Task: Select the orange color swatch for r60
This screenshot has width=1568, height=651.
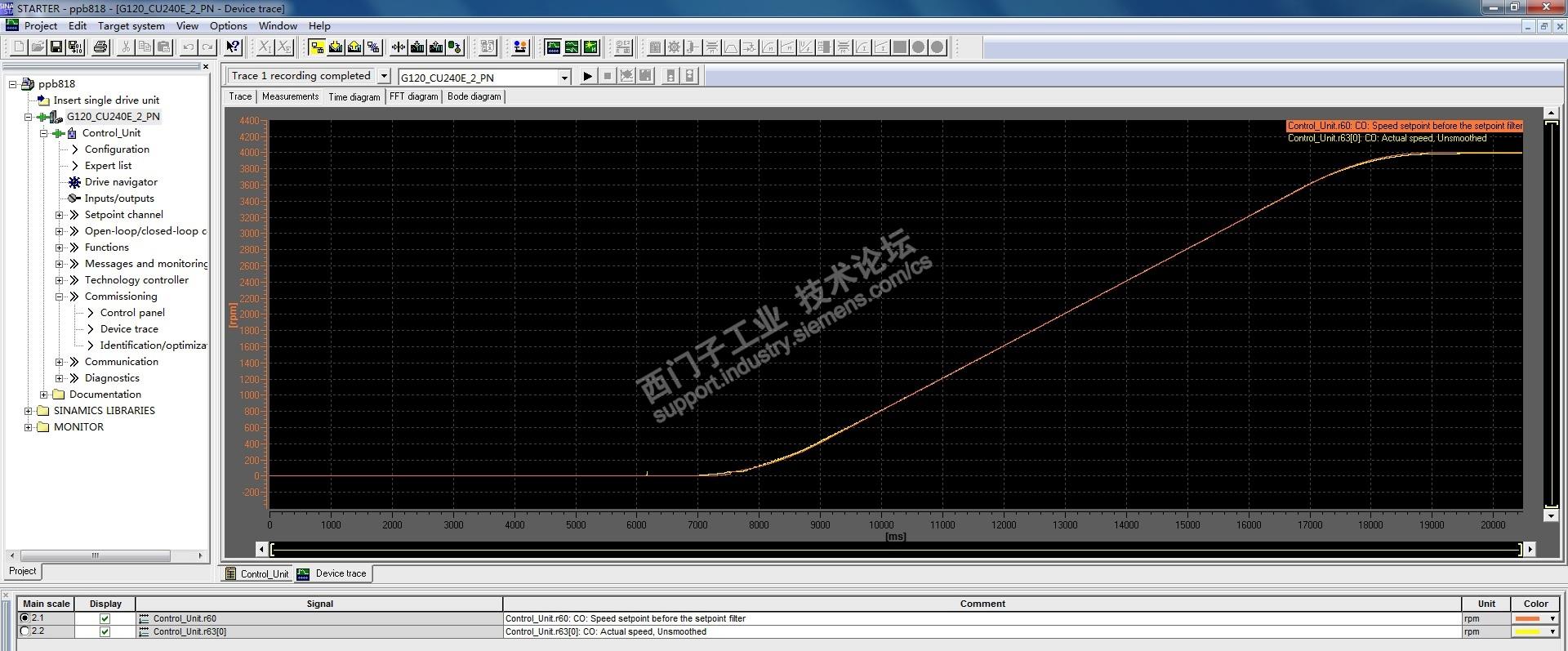Action: click(1527, 619)
